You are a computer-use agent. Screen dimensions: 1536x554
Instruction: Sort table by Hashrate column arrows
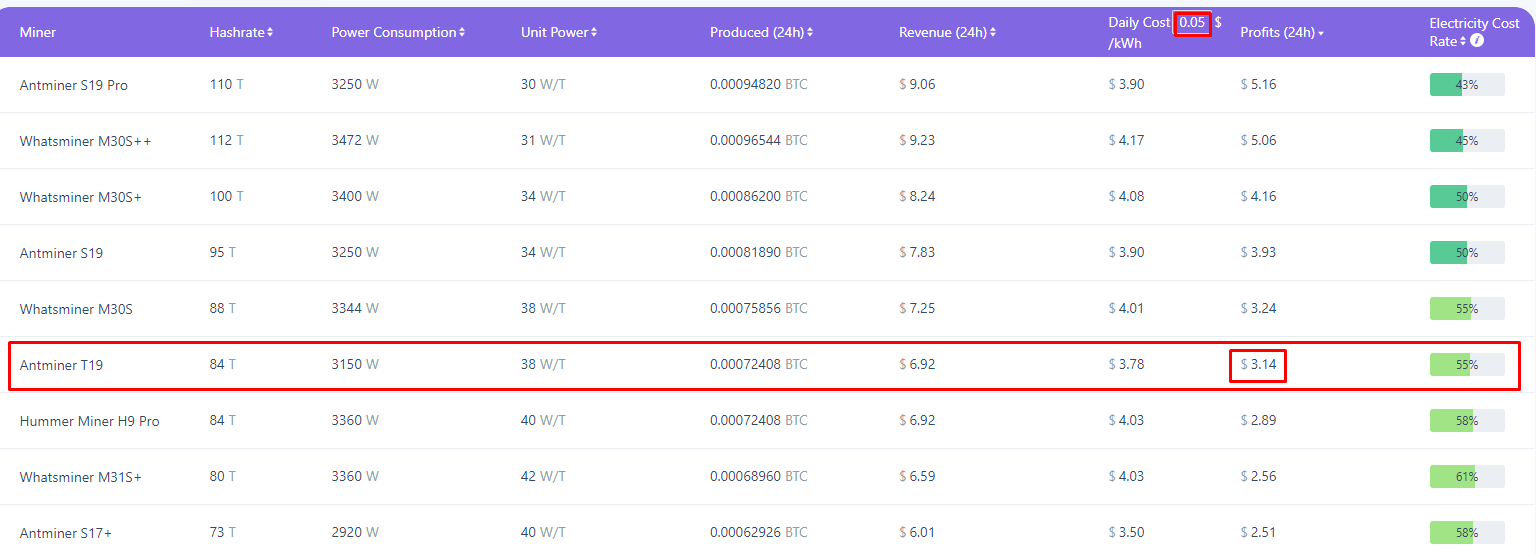[x=270, y=33]
